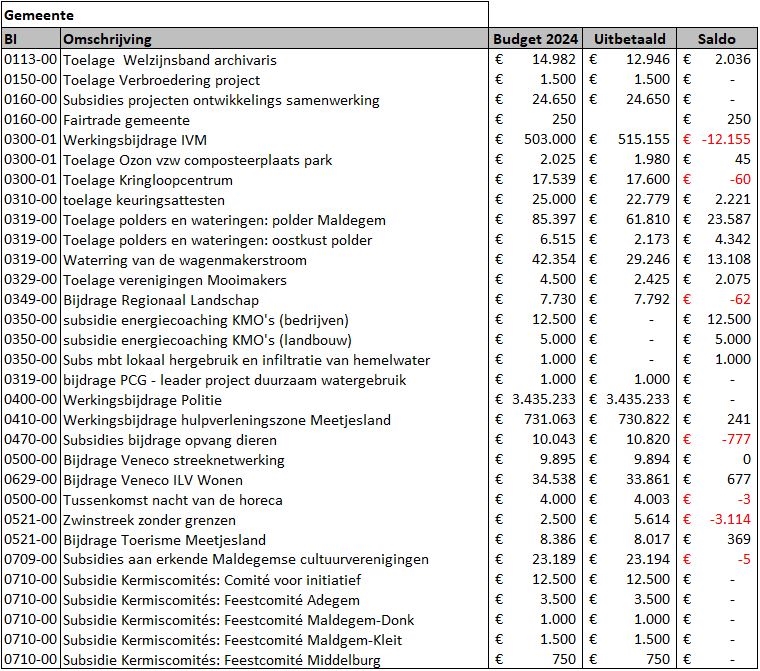Select Politie budget value 3.435.233
The width and height of the screenshot is (760, 671).
544,399
